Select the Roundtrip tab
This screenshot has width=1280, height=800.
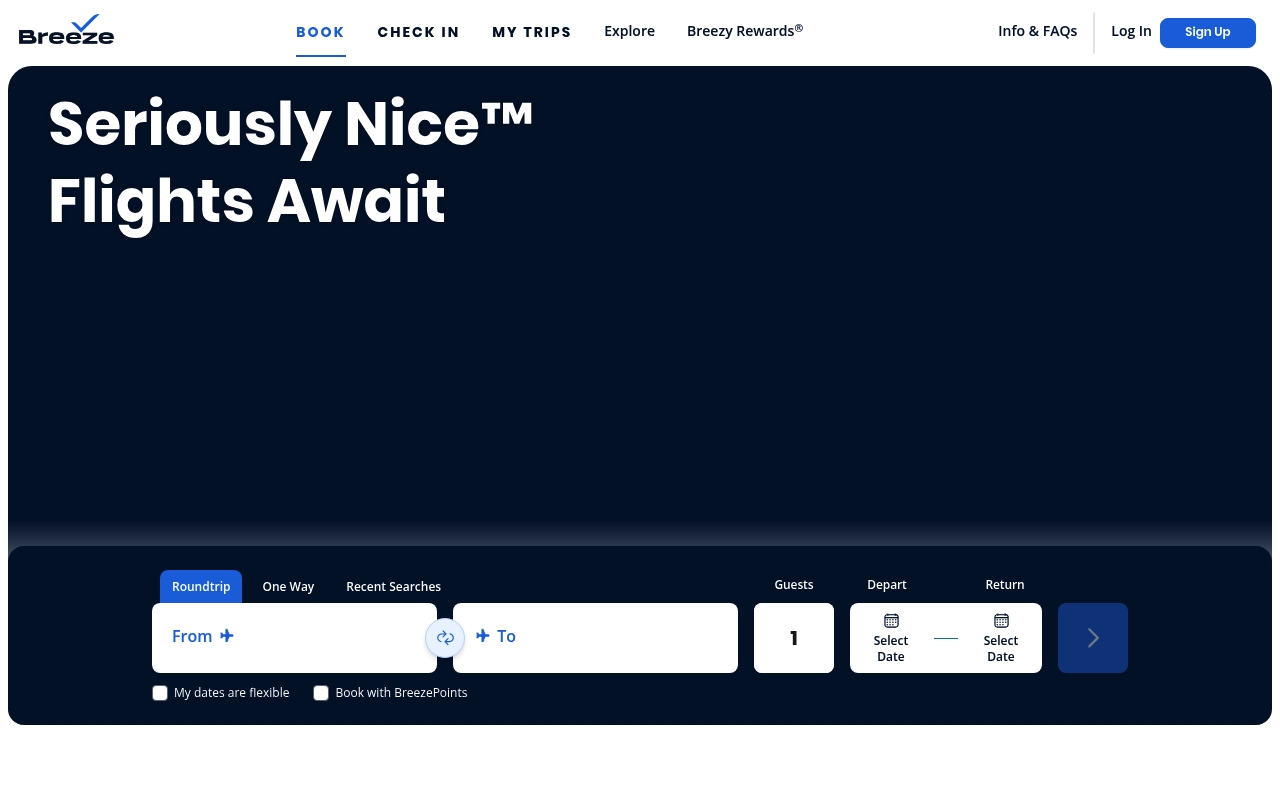point(201,587)
